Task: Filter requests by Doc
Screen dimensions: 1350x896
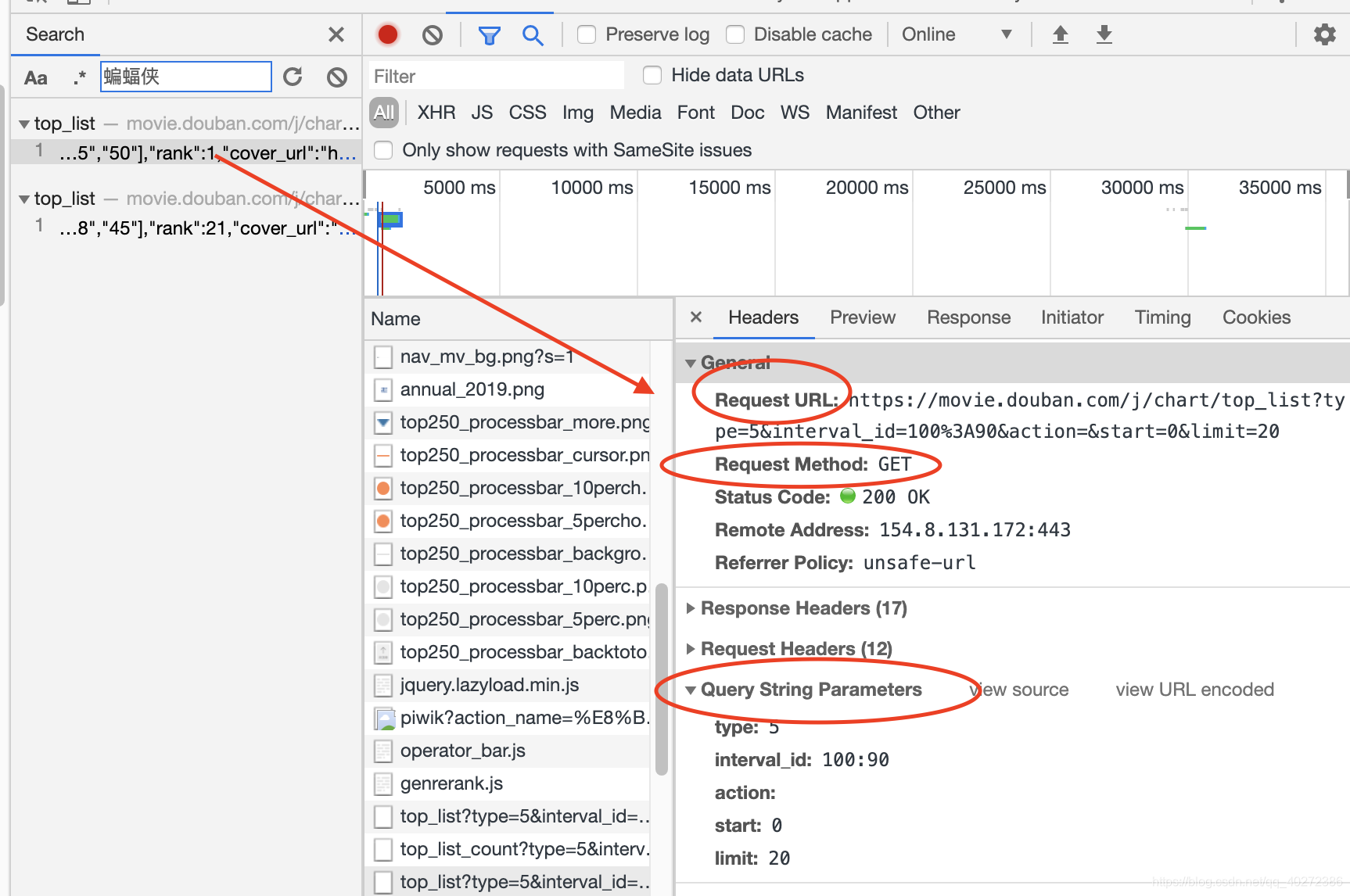Action: [x=748, y=113]
